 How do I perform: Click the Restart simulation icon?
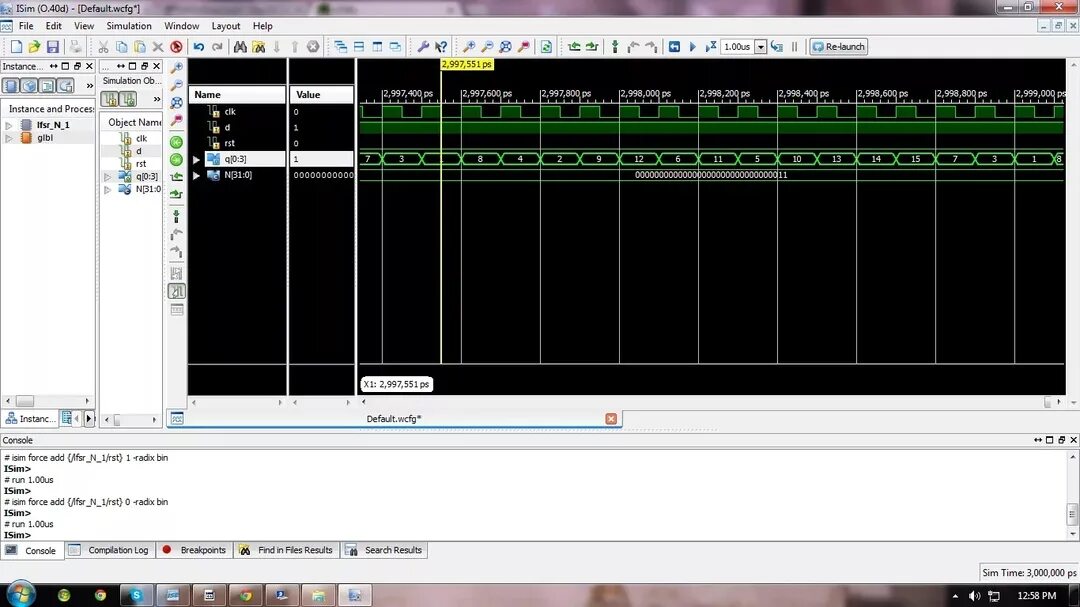click(x=674, y=47)
